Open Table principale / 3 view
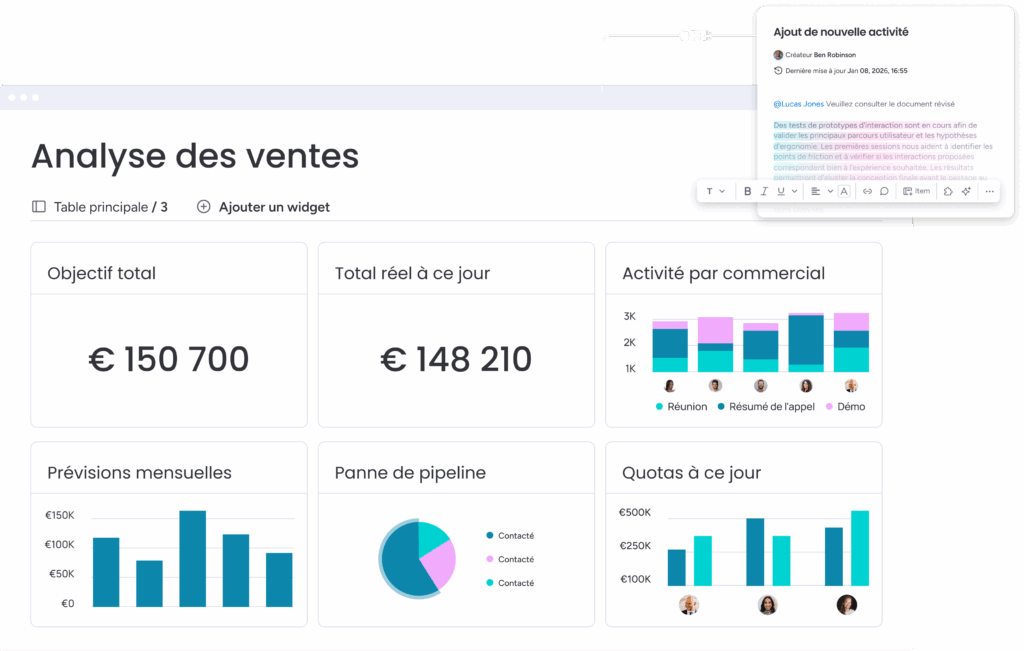This screenshot has height=651, width=1024. (110, 207)
